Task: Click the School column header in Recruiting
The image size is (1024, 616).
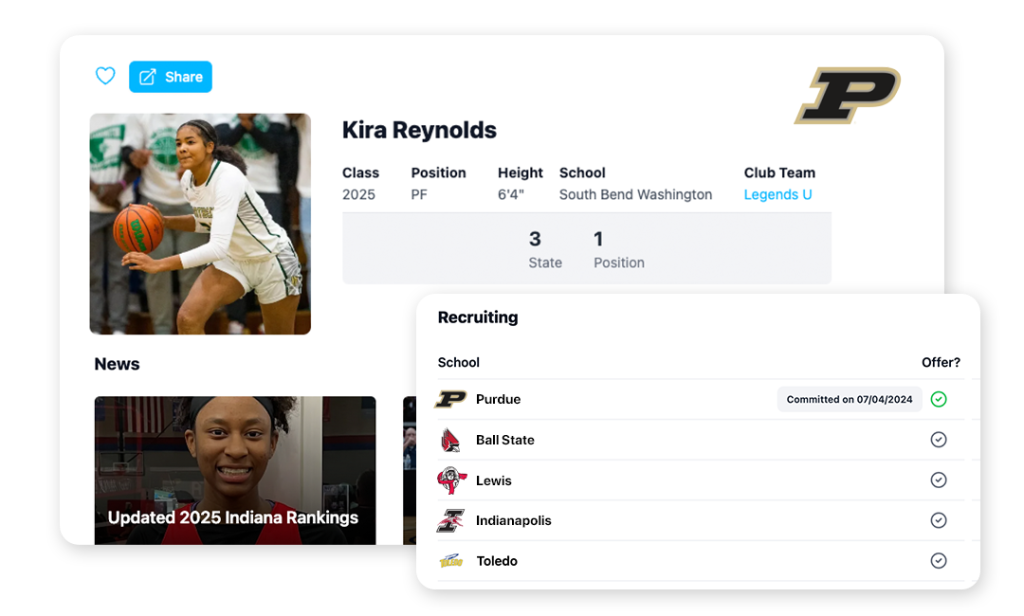Action: tap(458, 363)
